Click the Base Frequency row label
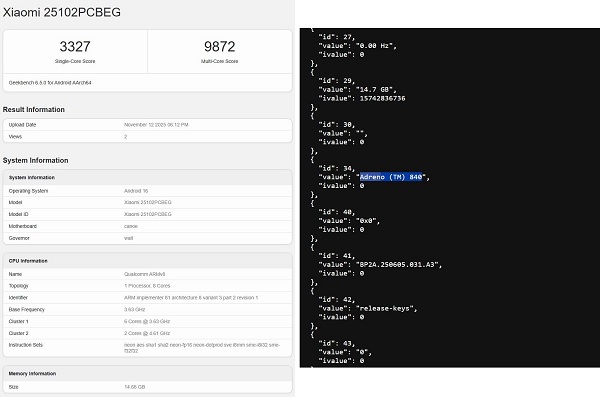Screen dimensions: 600x397 [x=27, y=310]
